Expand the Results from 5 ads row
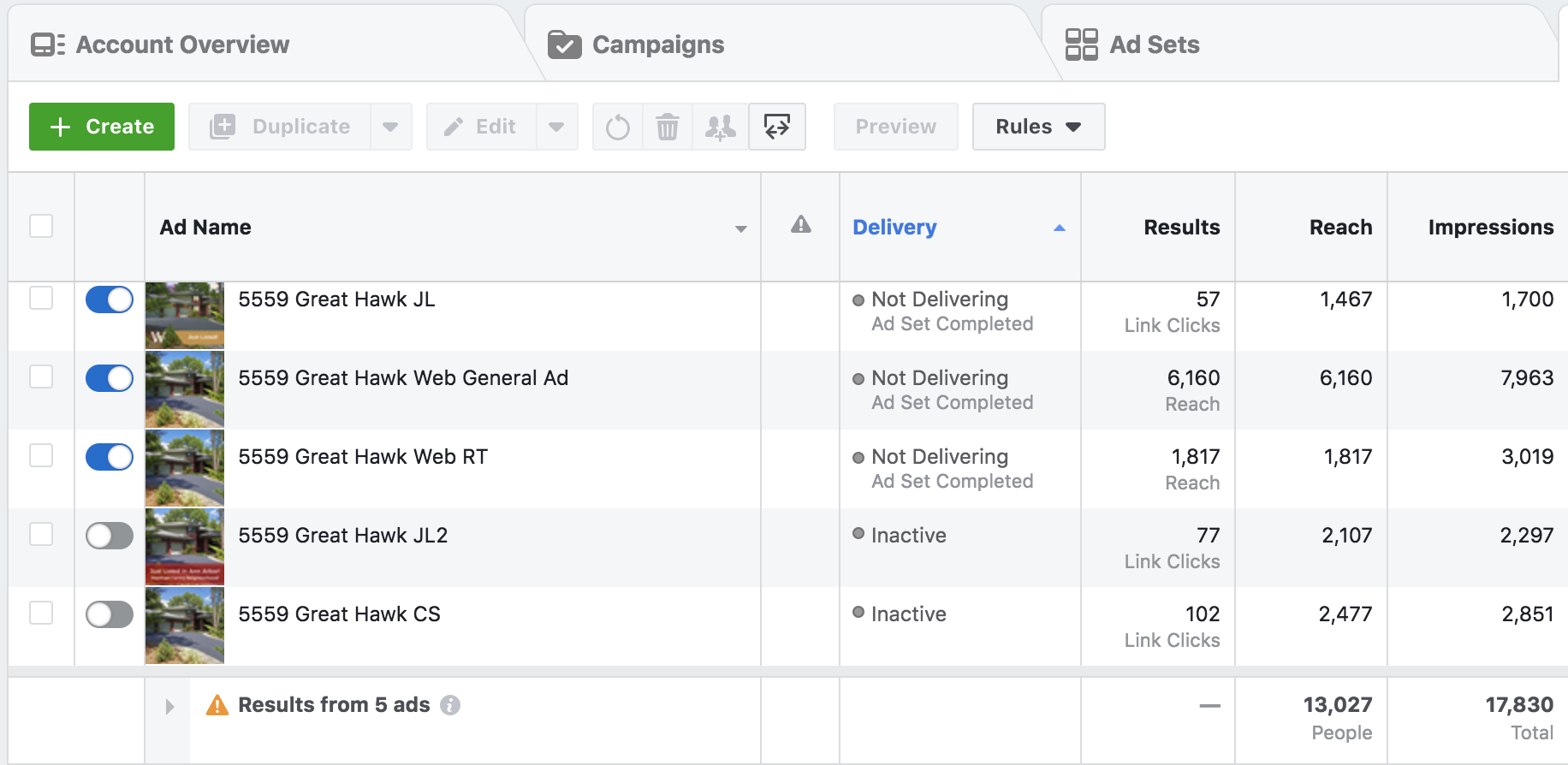 pos(169,706)
